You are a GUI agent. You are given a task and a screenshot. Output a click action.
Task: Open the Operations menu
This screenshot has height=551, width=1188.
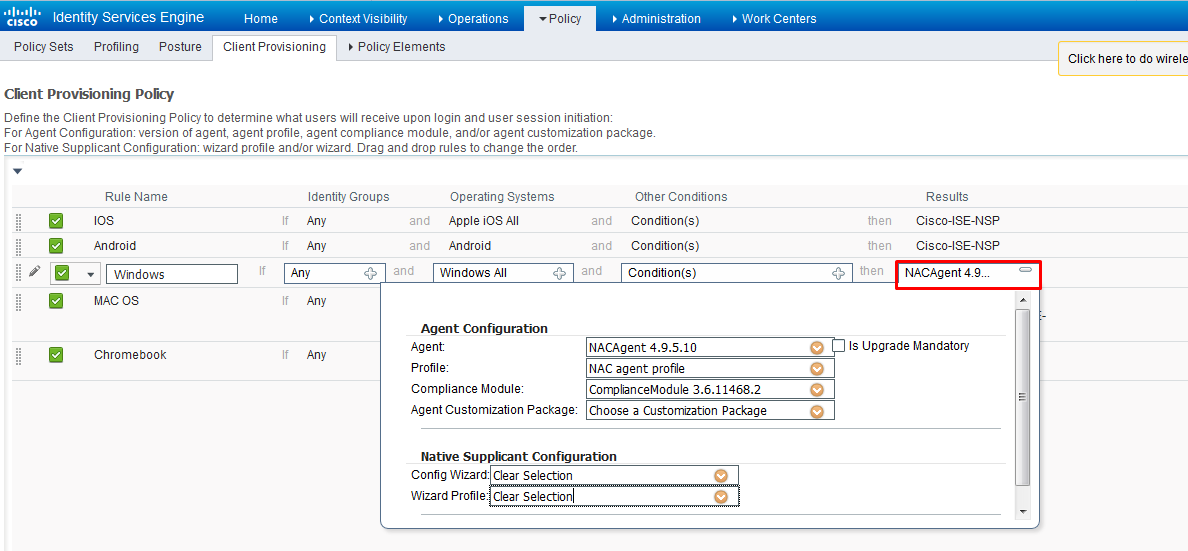[473, 18]
